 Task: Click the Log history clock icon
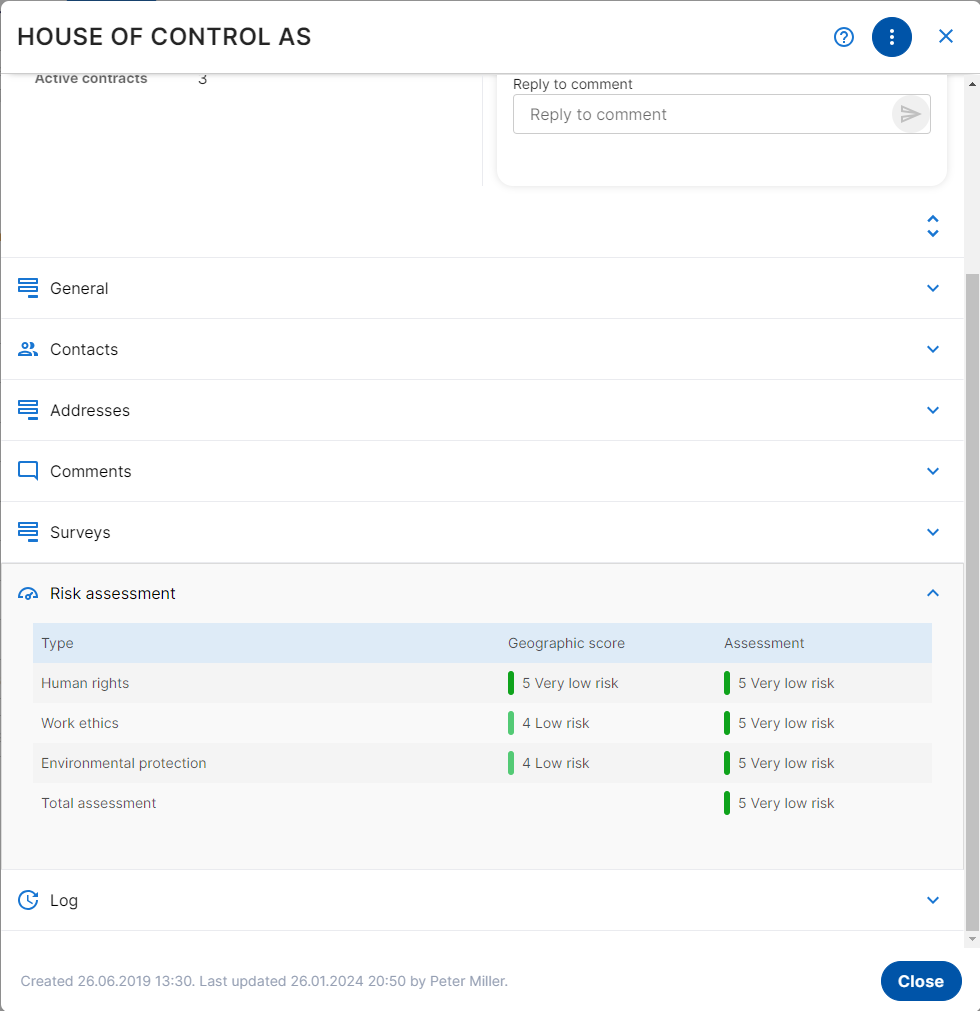[x=28, y=900]
